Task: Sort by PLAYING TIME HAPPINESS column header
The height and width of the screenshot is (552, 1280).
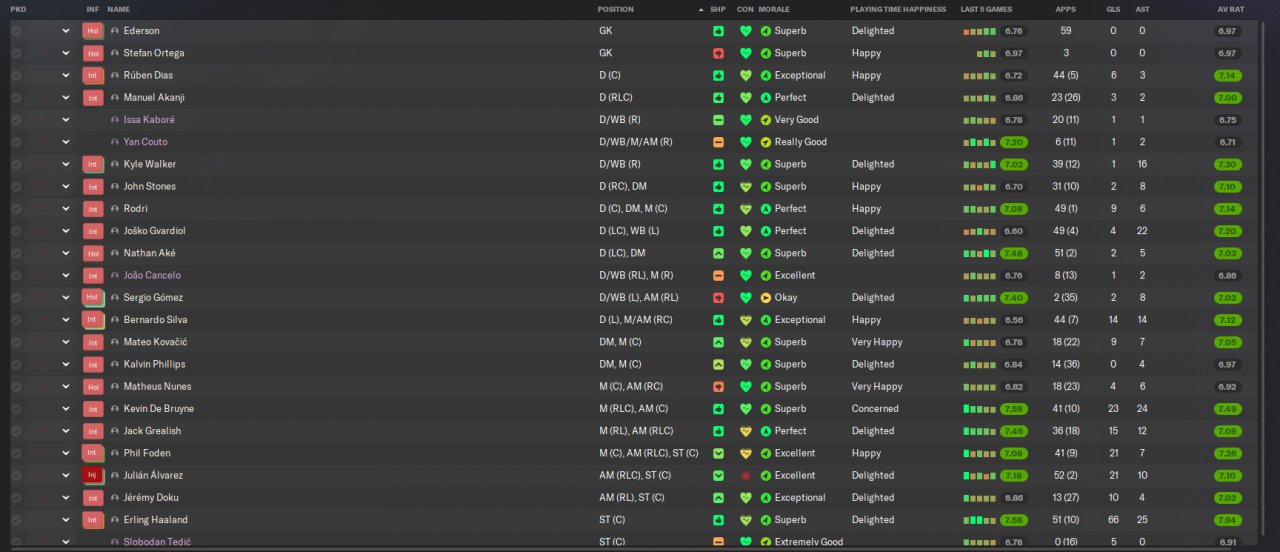Action: (898, 9)
